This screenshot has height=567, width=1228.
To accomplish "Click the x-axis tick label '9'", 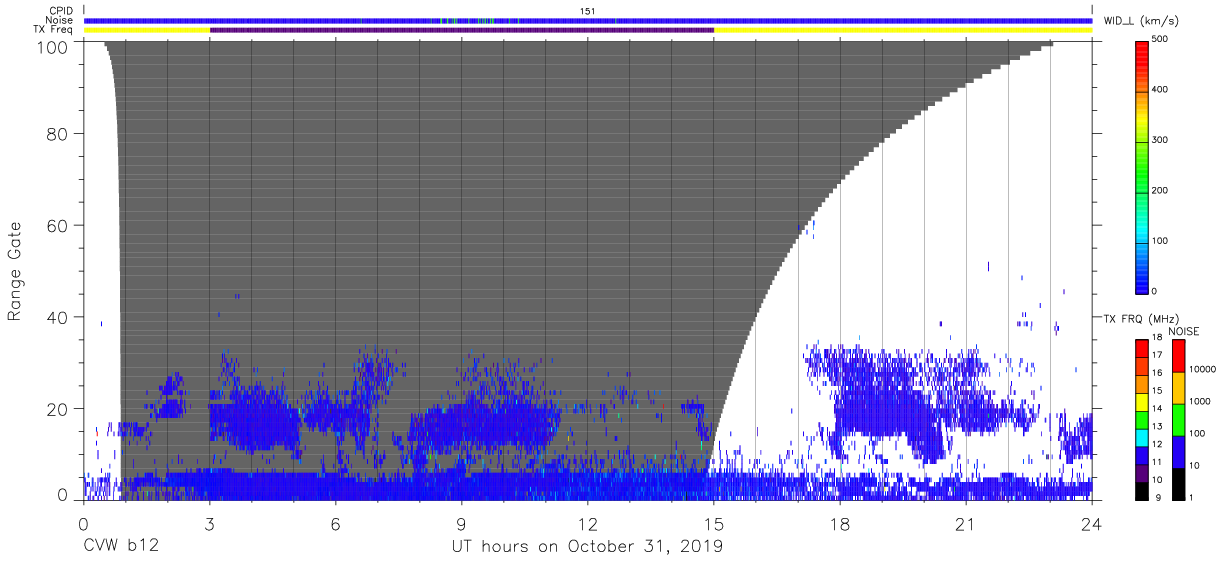I will [461, 523].
